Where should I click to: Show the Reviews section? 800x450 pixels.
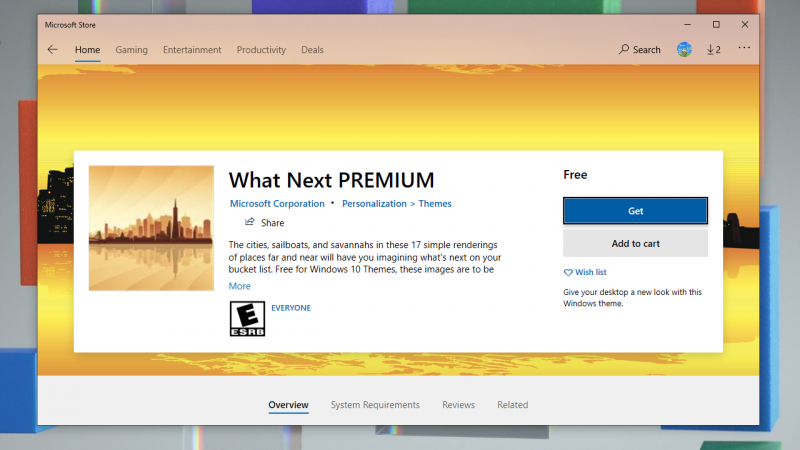coord(458,405)
